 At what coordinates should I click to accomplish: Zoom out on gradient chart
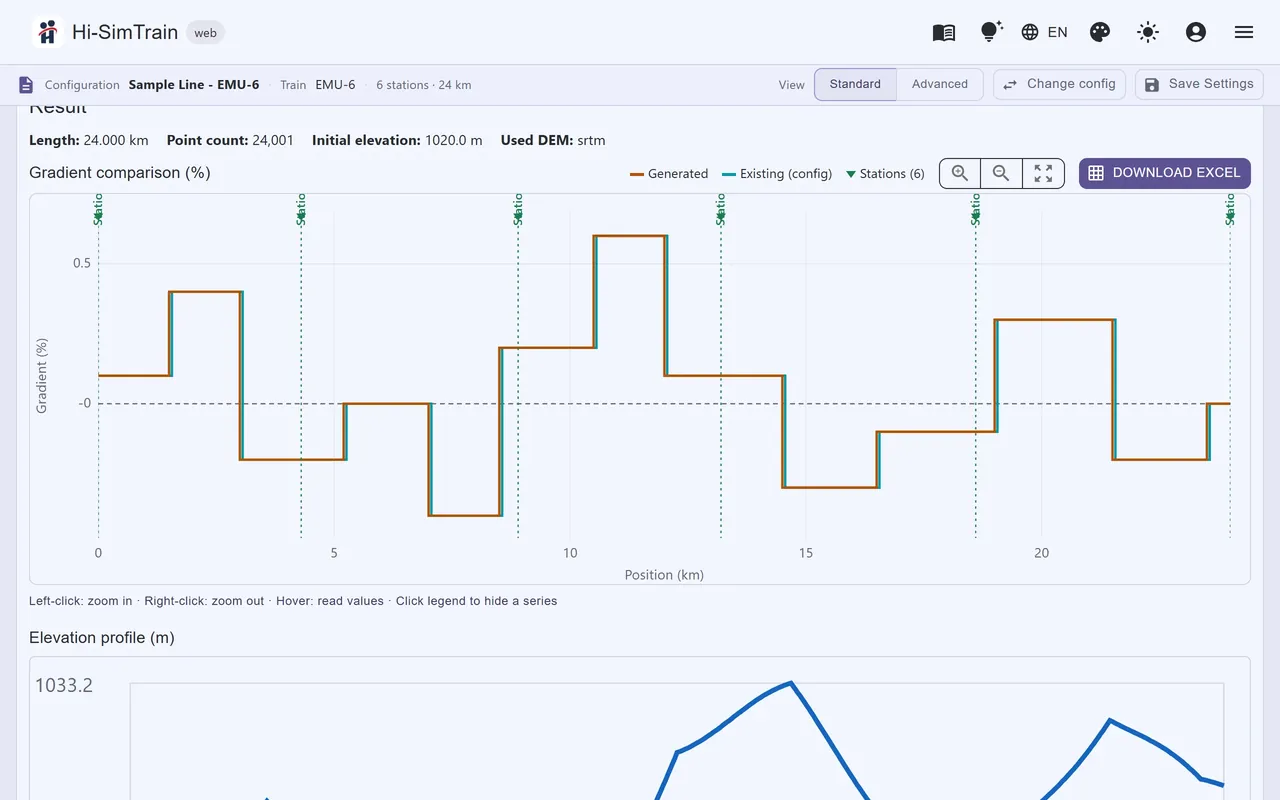[1001, 173]
